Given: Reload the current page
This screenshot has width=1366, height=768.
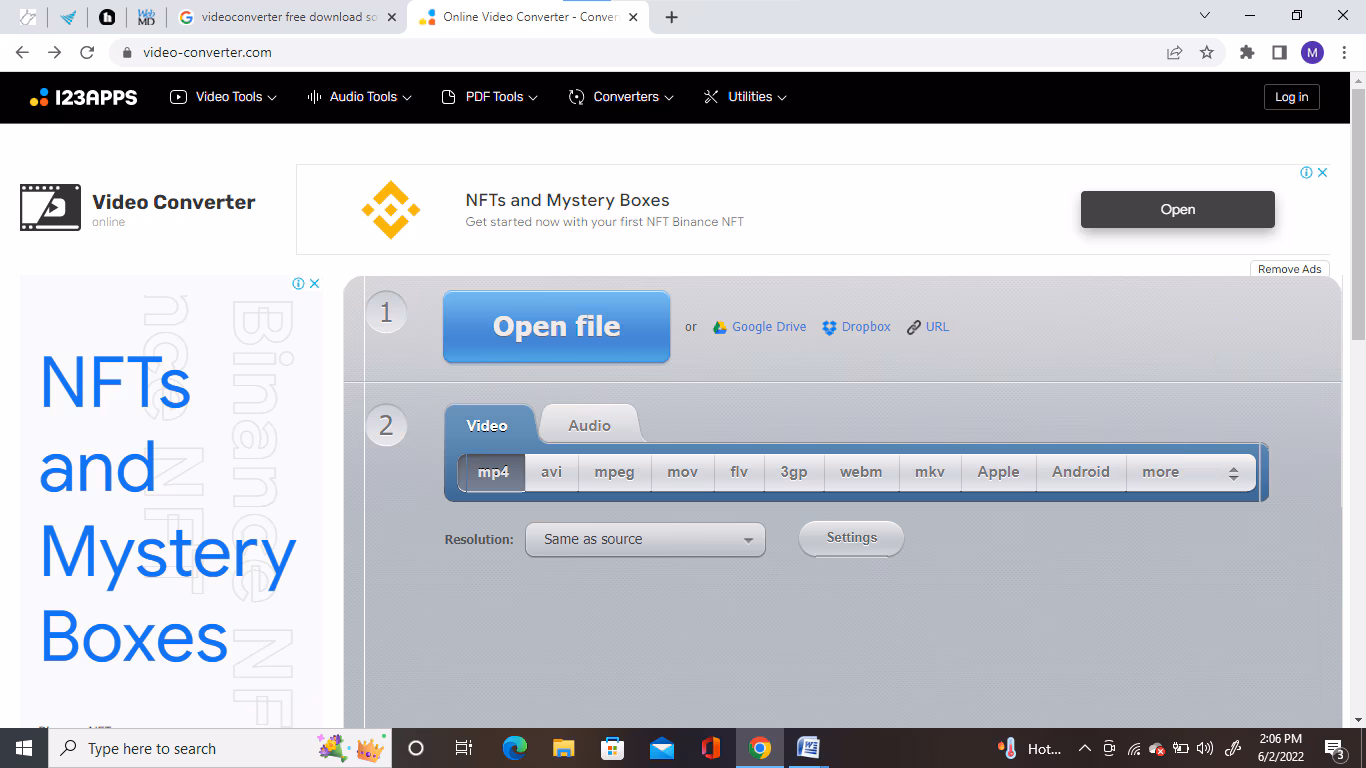Looking at the screenshot, I should (87, 52).
